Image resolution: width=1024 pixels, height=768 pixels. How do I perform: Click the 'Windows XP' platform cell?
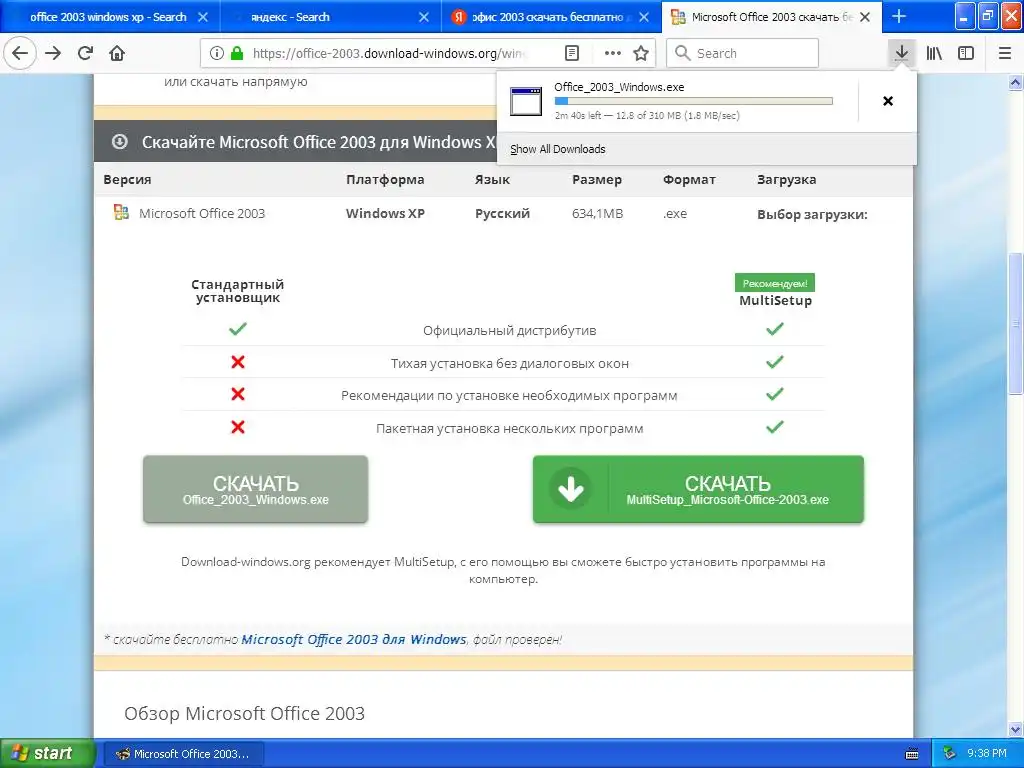385,214
